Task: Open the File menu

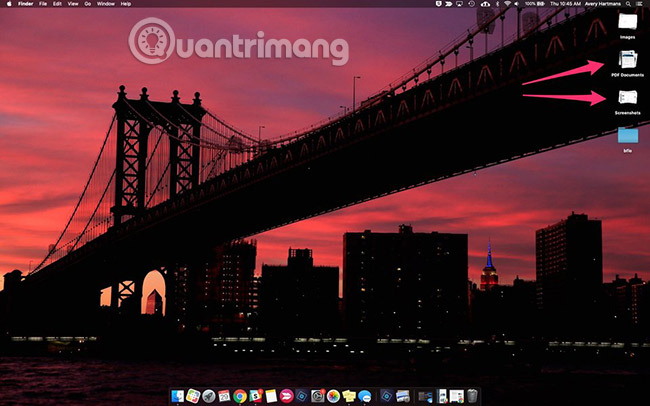Action: (43, 4)
